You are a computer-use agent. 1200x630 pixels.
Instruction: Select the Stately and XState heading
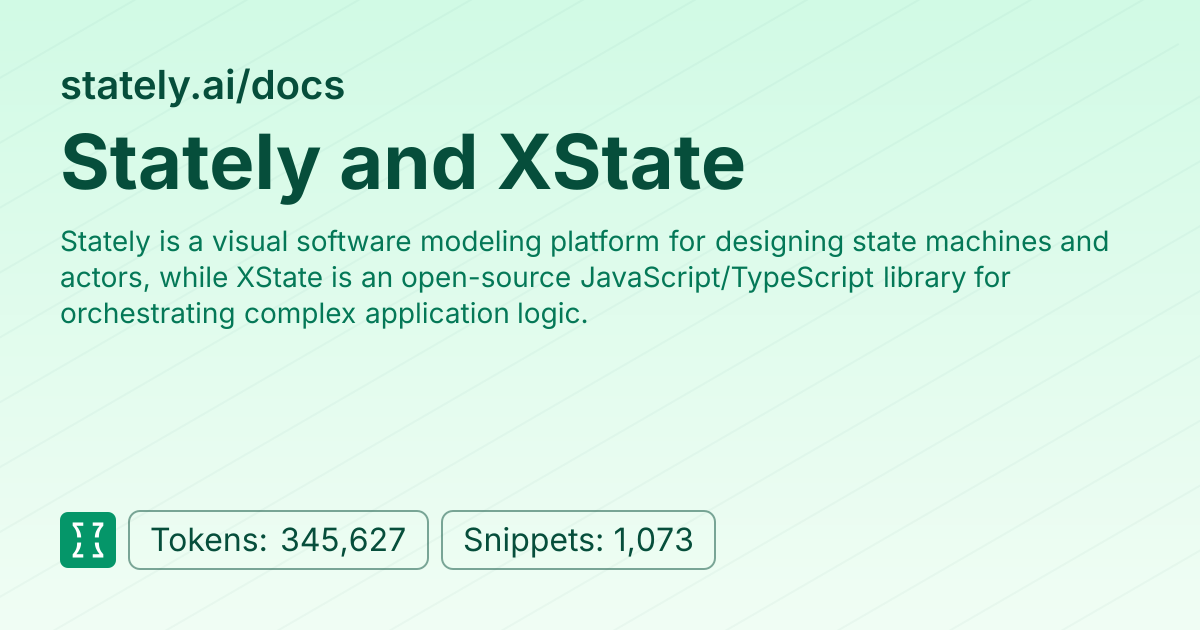click(403, 162)
